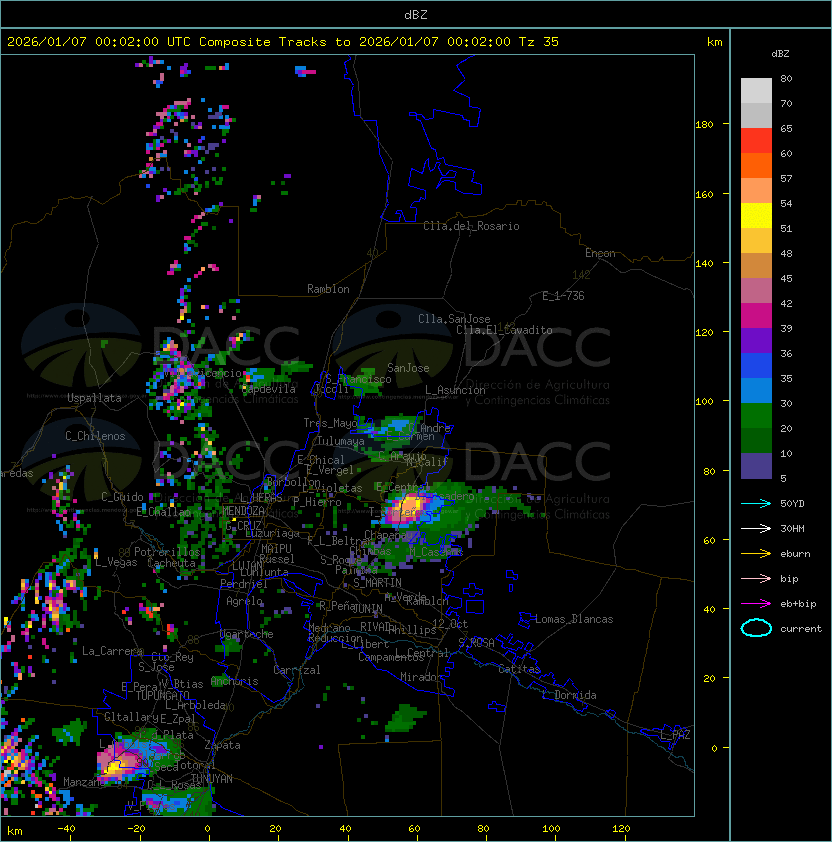The image size is (832, 842).
Task: Click the 'La_Carrera' map label
Action: click(x=112, y=651)
